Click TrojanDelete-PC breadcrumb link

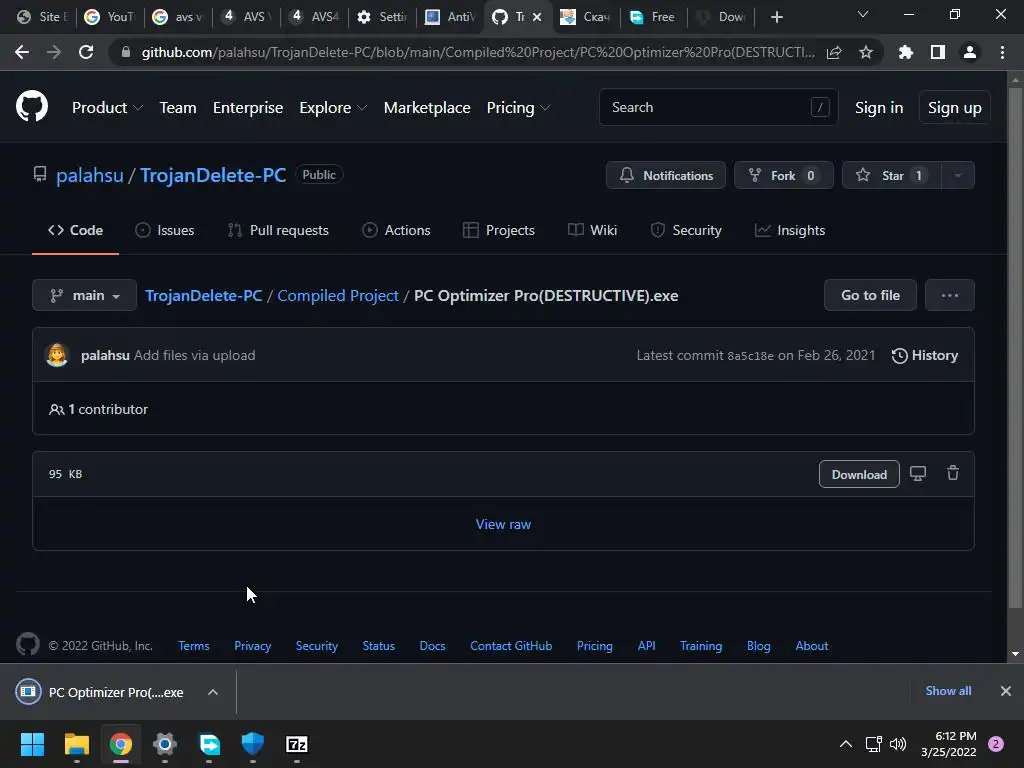[204, 296]
